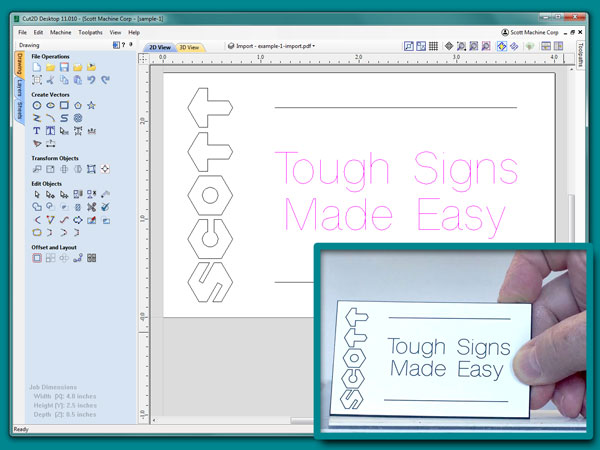Screen dimensions: 600x450
Task: Open the Import example-1-import.pdf layer dropdown
Action: pos(271,46)
